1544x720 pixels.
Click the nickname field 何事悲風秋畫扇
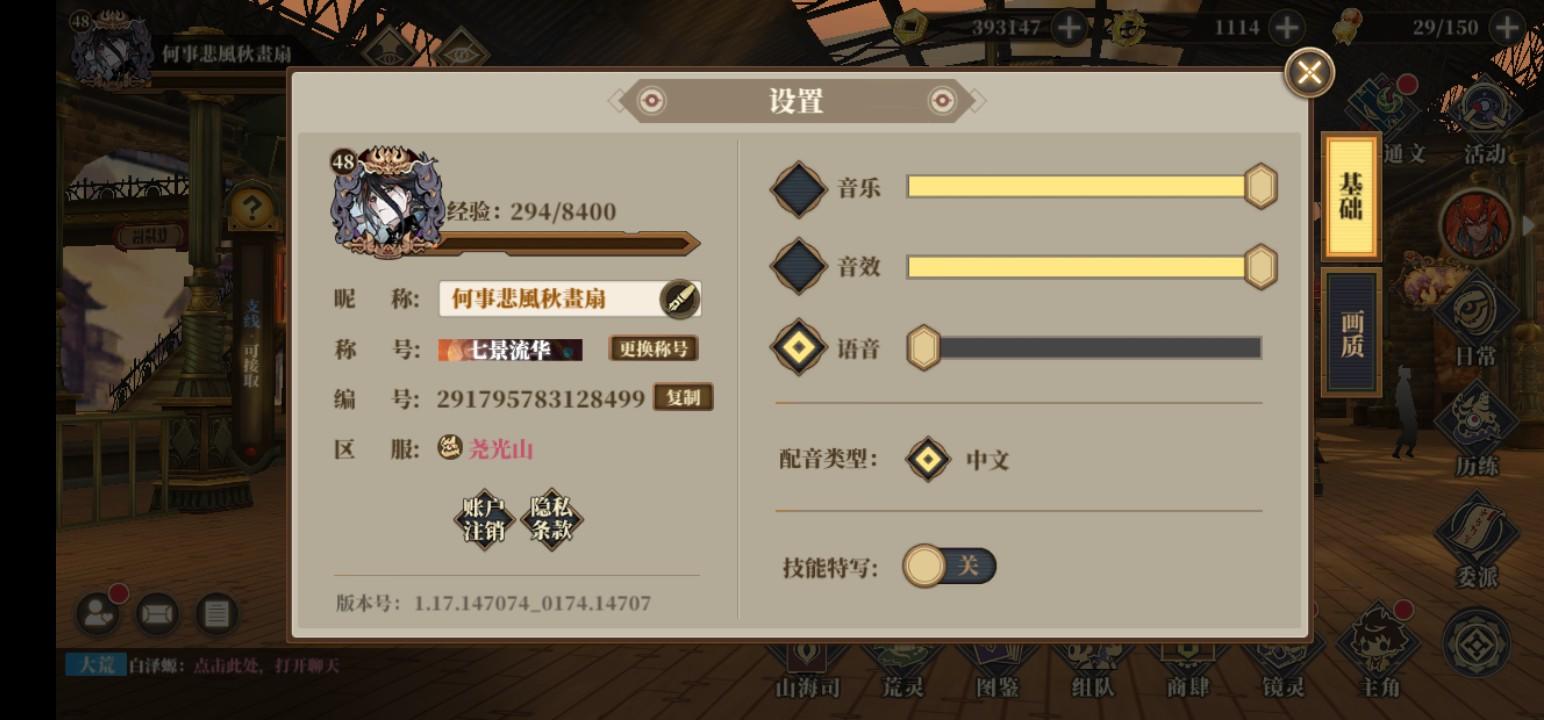570,298
